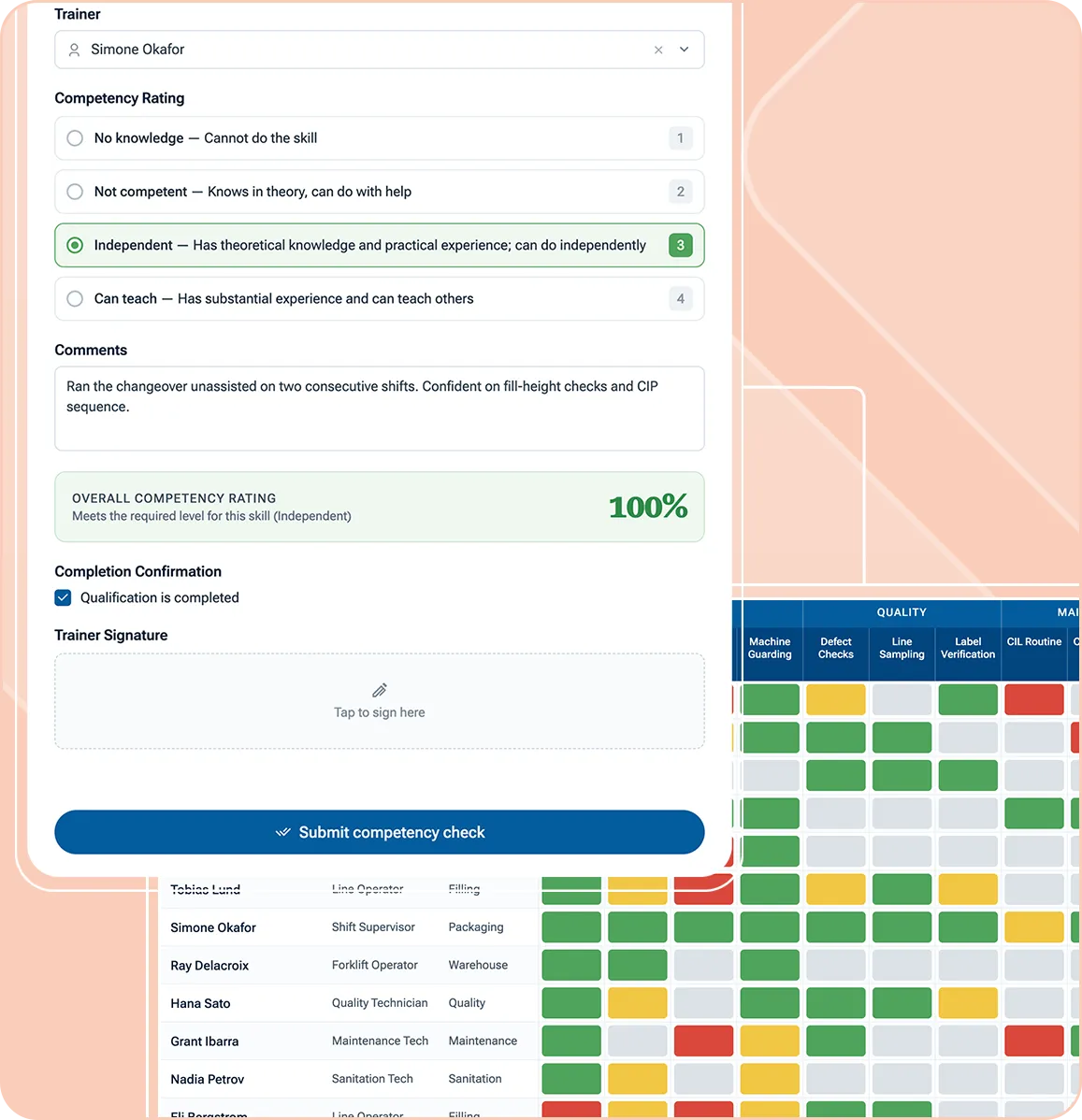Screen dimensions: 1082x1120
Task: Click the Tap to sign here area
Action: tap(380, 701)
